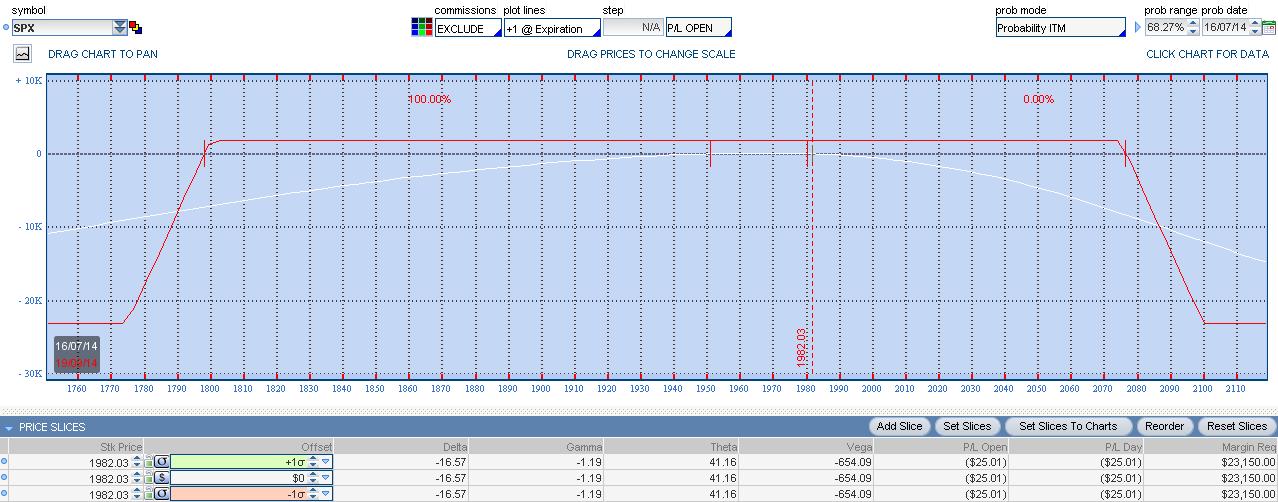Viewport: 1278px width, 502px height.
Task: Click the P/L Open column header
Action: [x=941, y=446]
